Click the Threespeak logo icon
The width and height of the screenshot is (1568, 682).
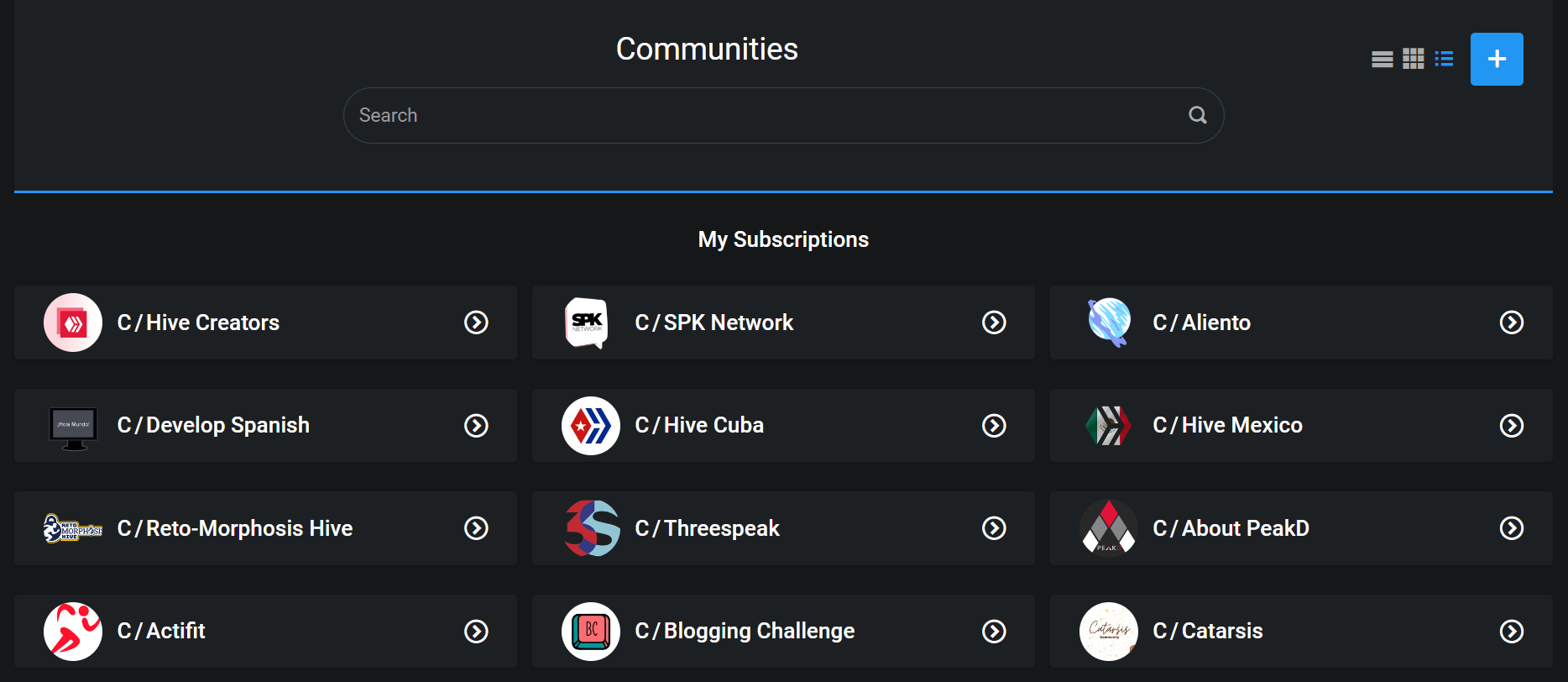[592, 528]
